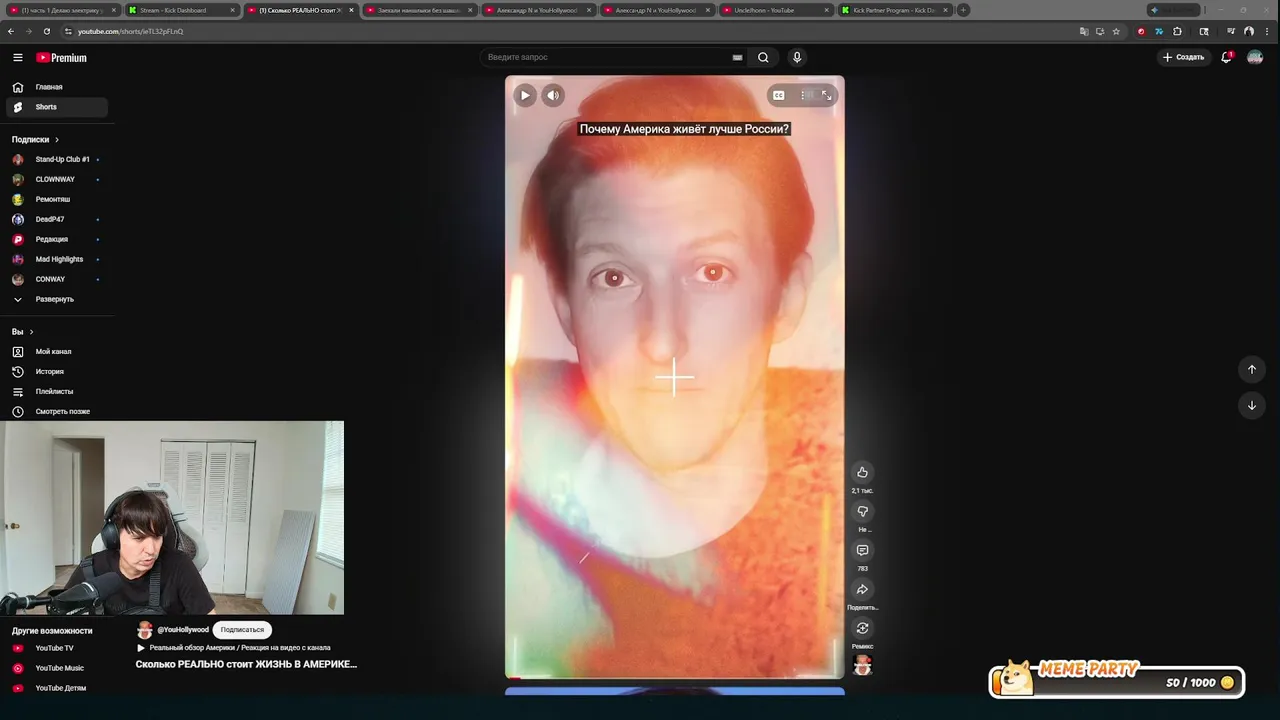1280x720 pixels.
Task: Open YouTube TV link
Action: (56, 648)
